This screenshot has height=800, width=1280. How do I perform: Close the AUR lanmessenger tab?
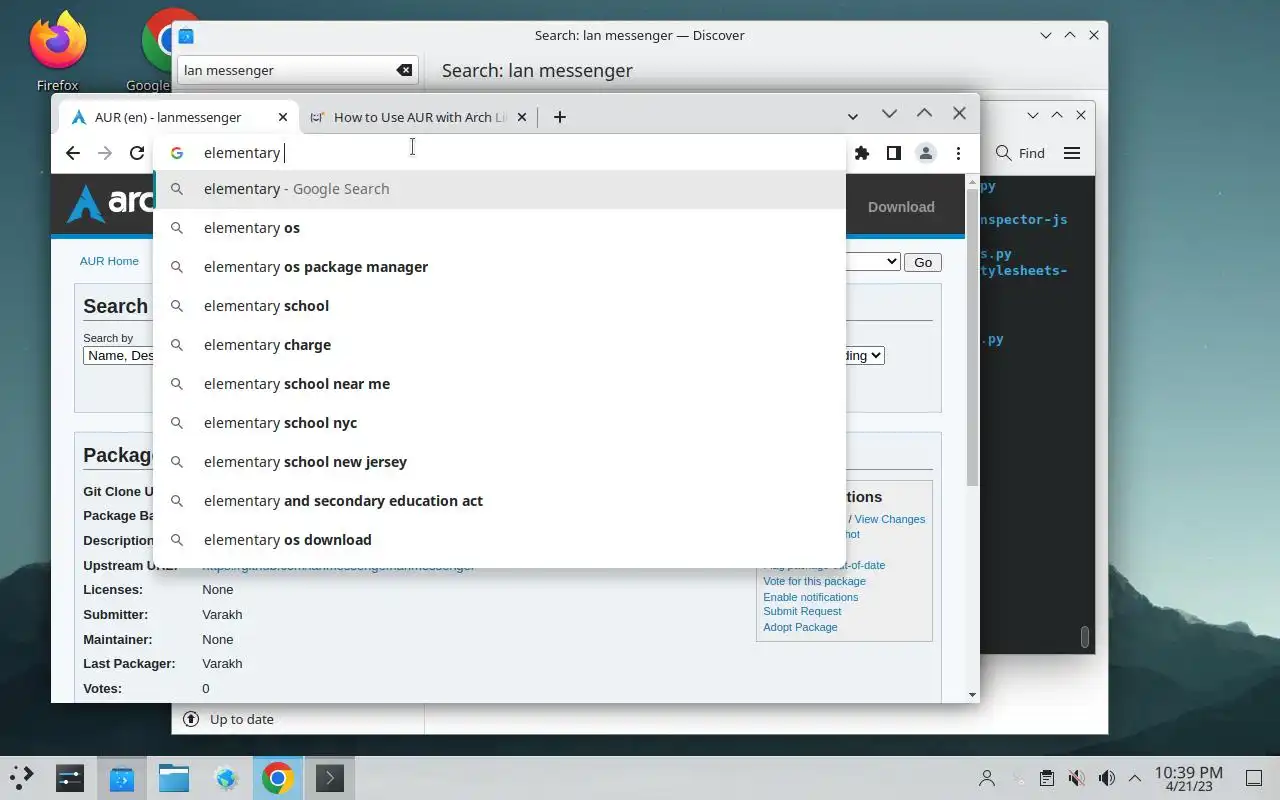[283, 117]
